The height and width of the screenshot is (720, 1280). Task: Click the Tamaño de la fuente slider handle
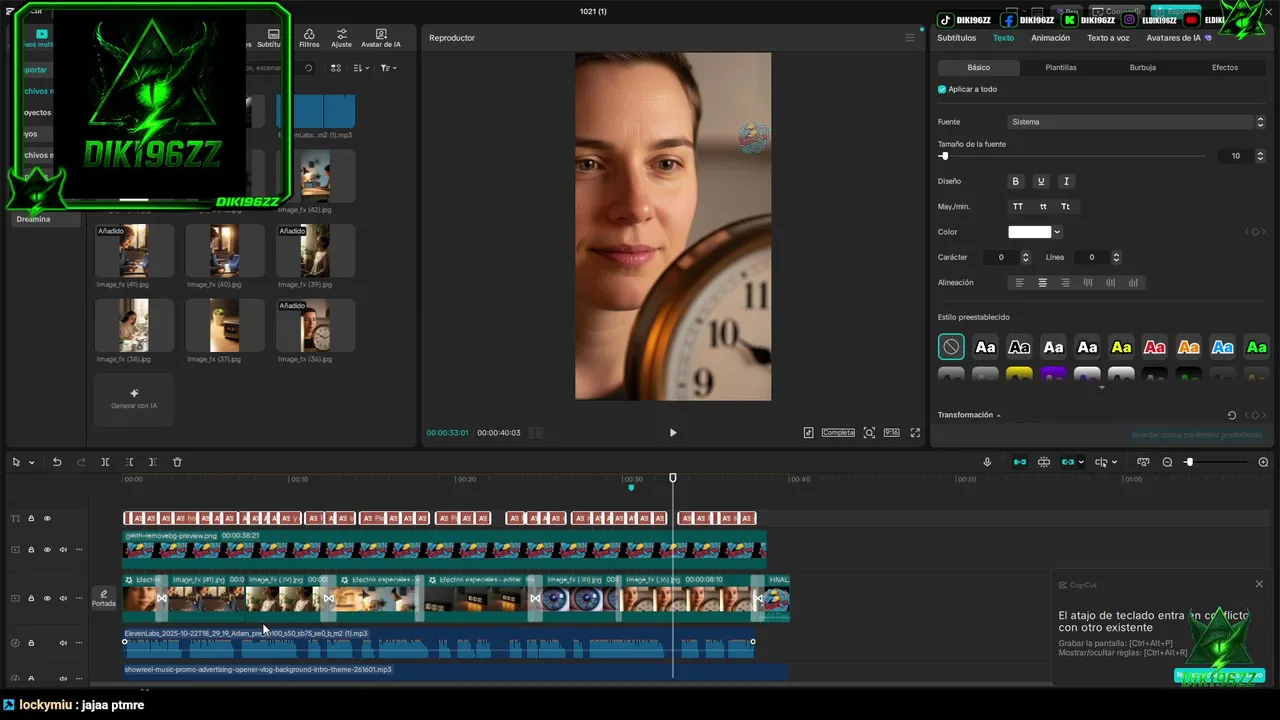point(944,156)
